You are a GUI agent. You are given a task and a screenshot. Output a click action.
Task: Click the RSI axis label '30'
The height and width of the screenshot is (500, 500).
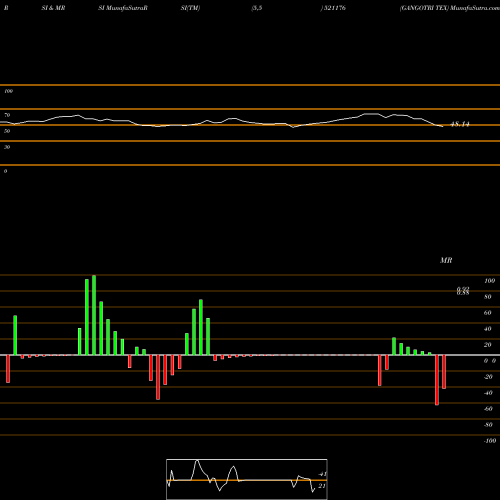7,147
